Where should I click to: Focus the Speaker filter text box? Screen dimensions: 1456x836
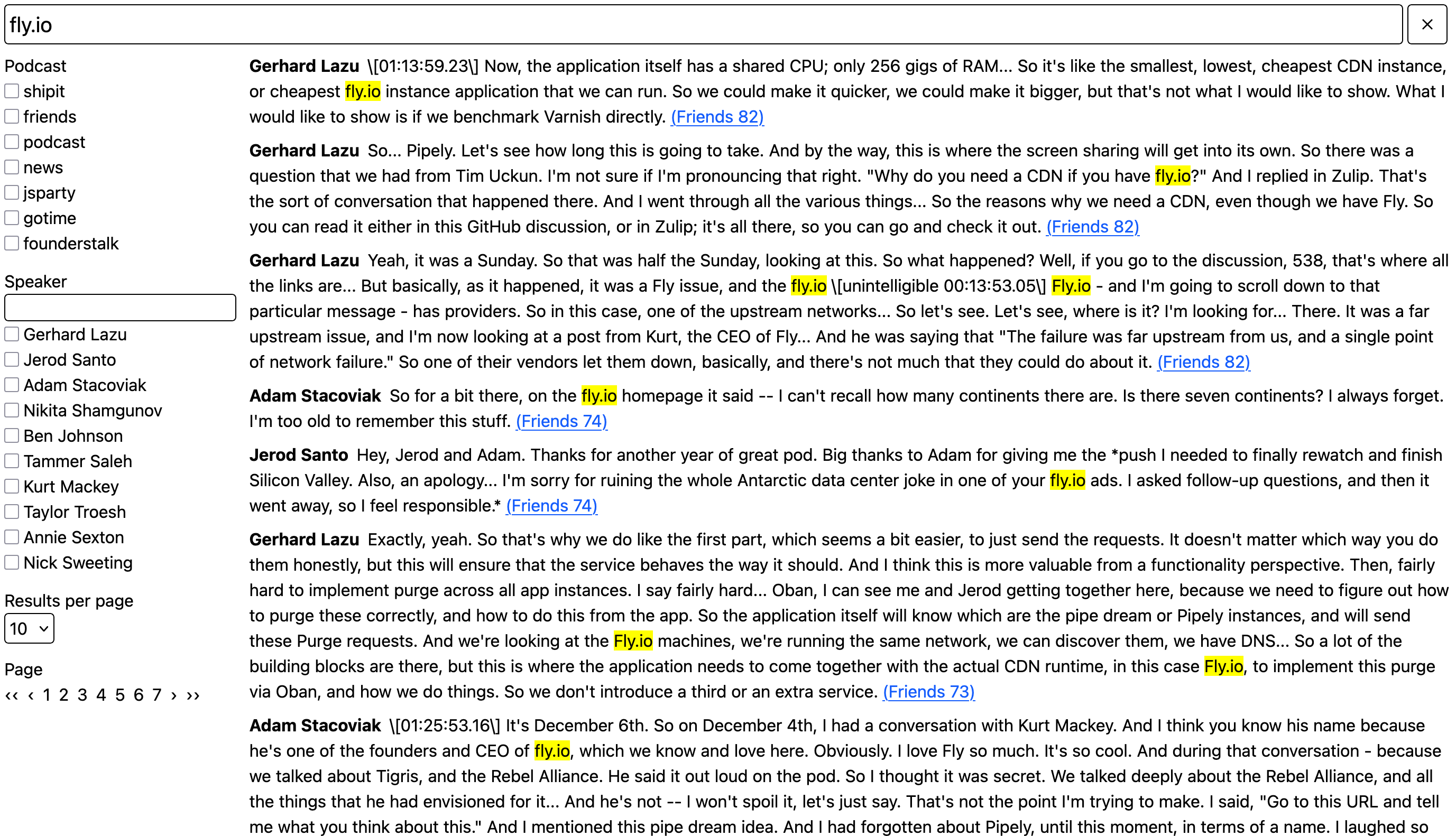coord(120,308)
